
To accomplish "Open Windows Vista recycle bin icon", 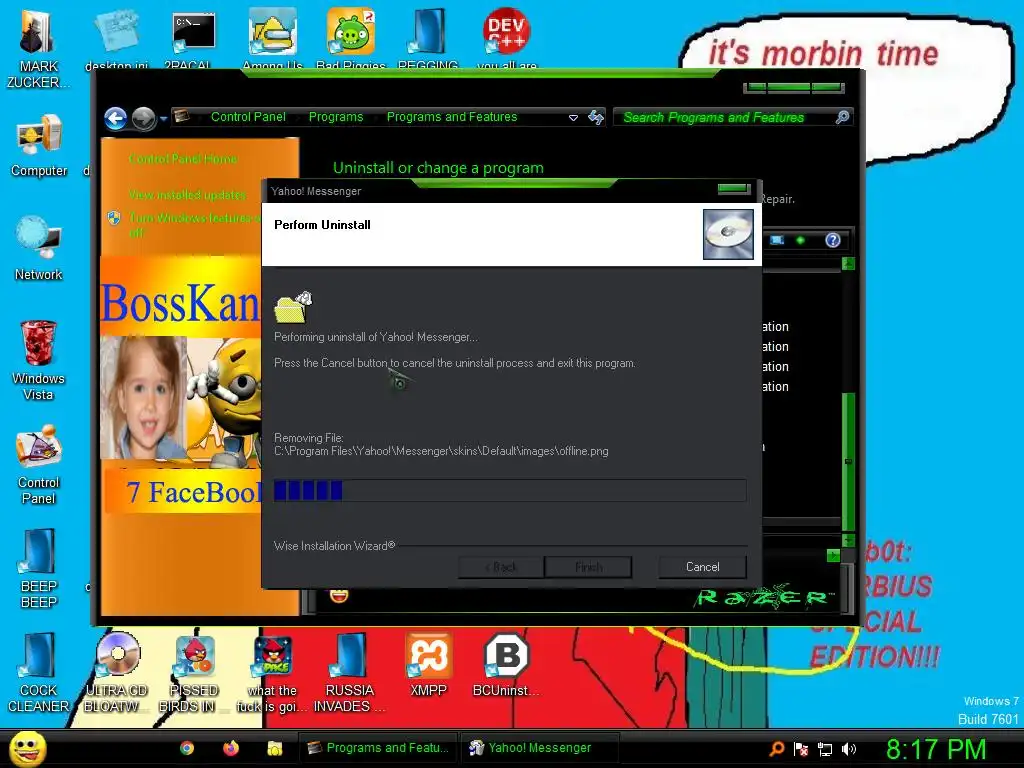I will click(39, 360).
